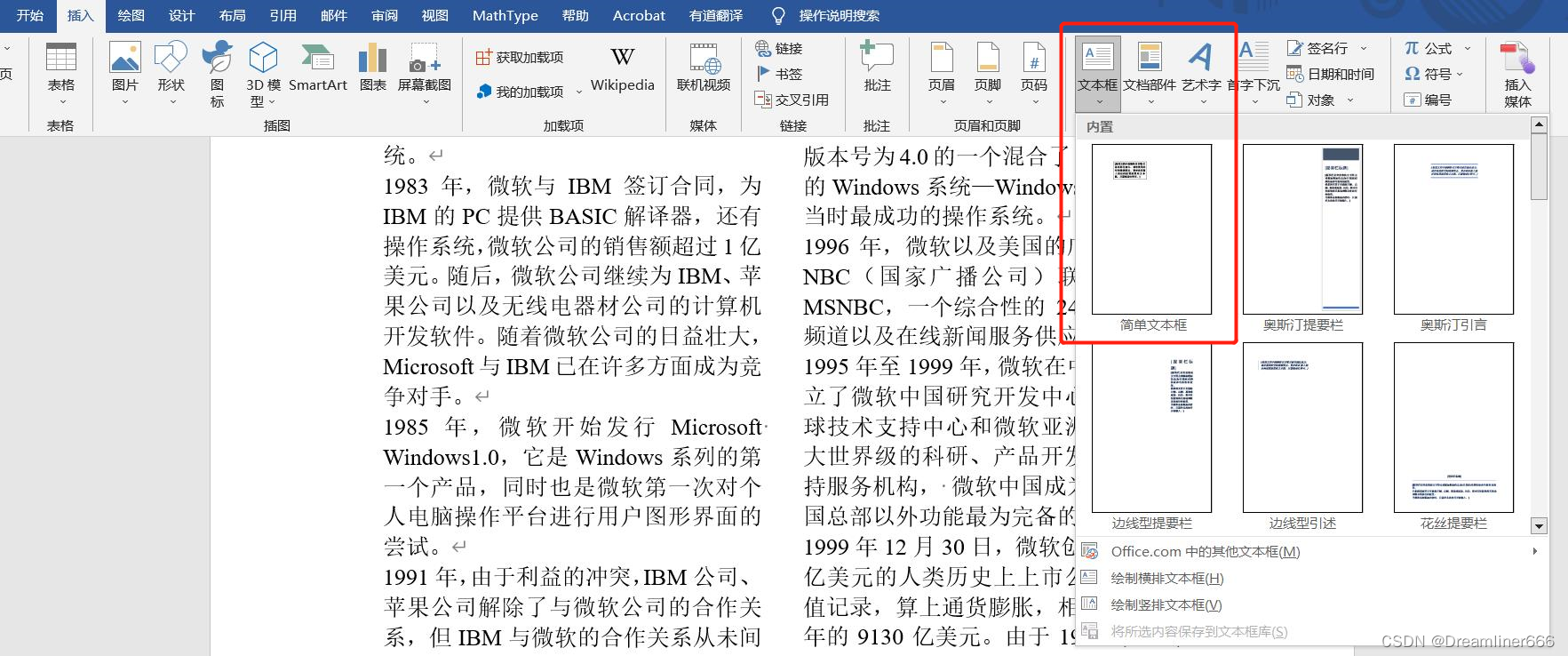Click the 图标 icons tool
The image size is (1568, 656).
point(217,75)
